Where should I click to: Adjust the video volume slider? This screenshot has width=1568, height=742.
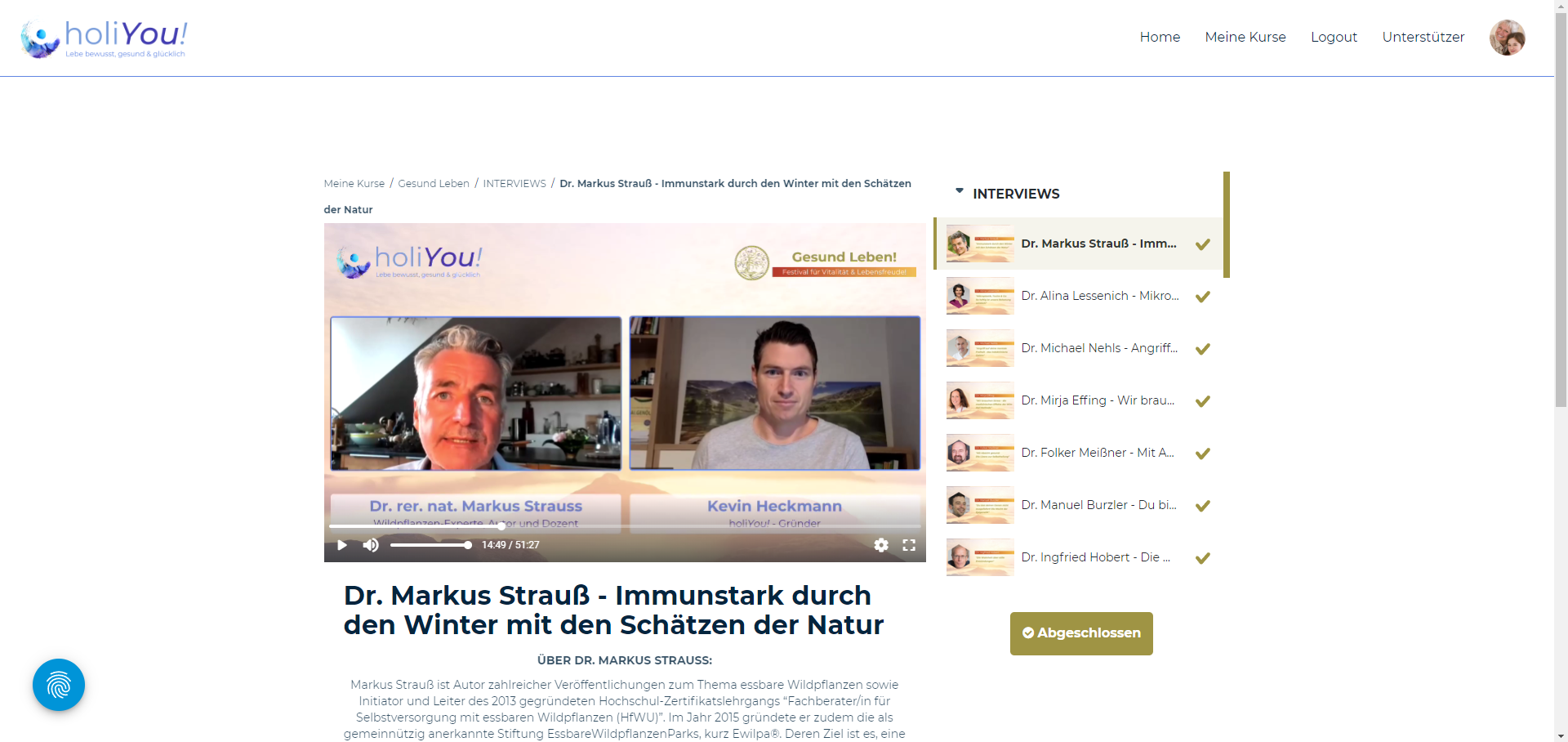click(430, 545)
